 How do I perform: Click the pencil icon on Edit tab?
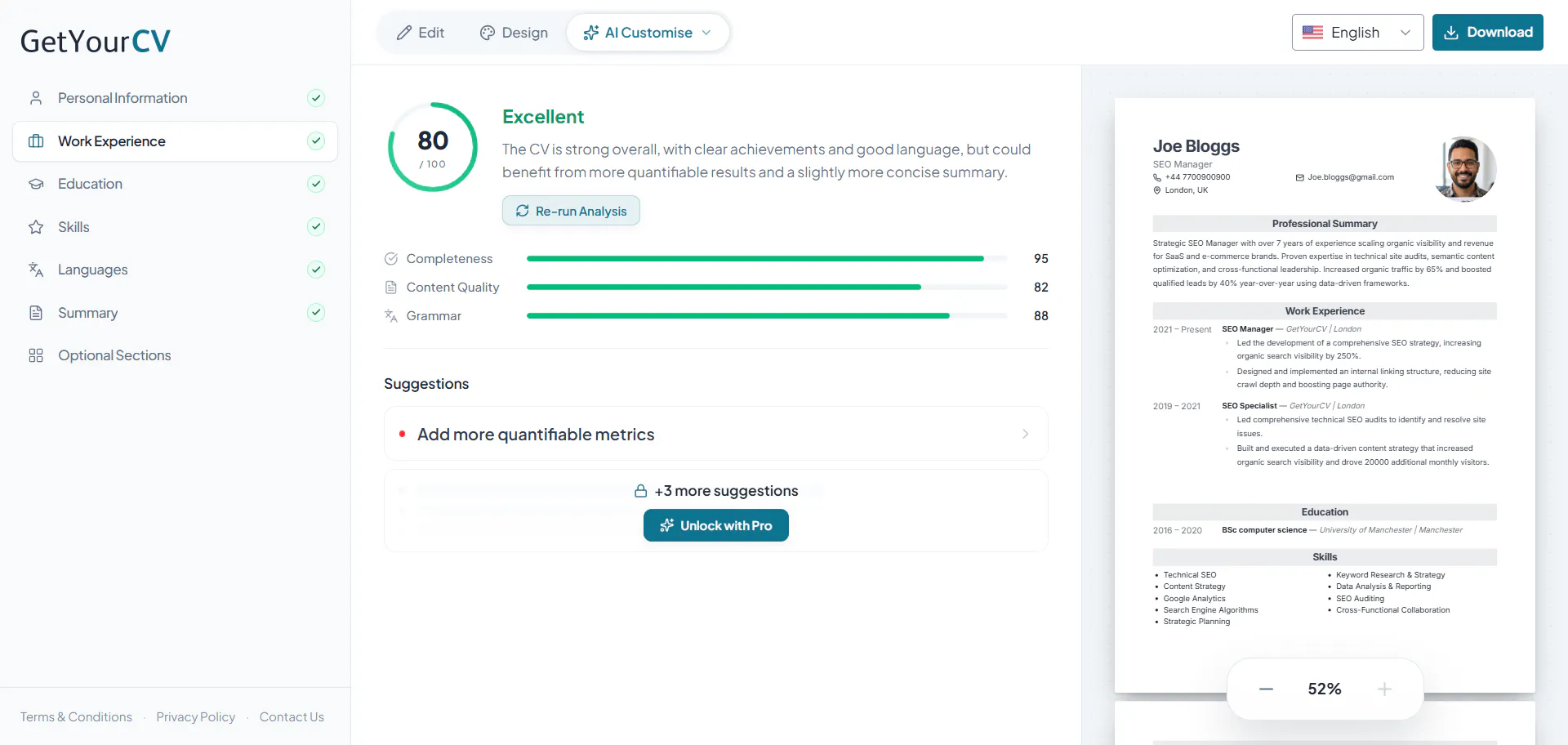(x=404, y=33)
